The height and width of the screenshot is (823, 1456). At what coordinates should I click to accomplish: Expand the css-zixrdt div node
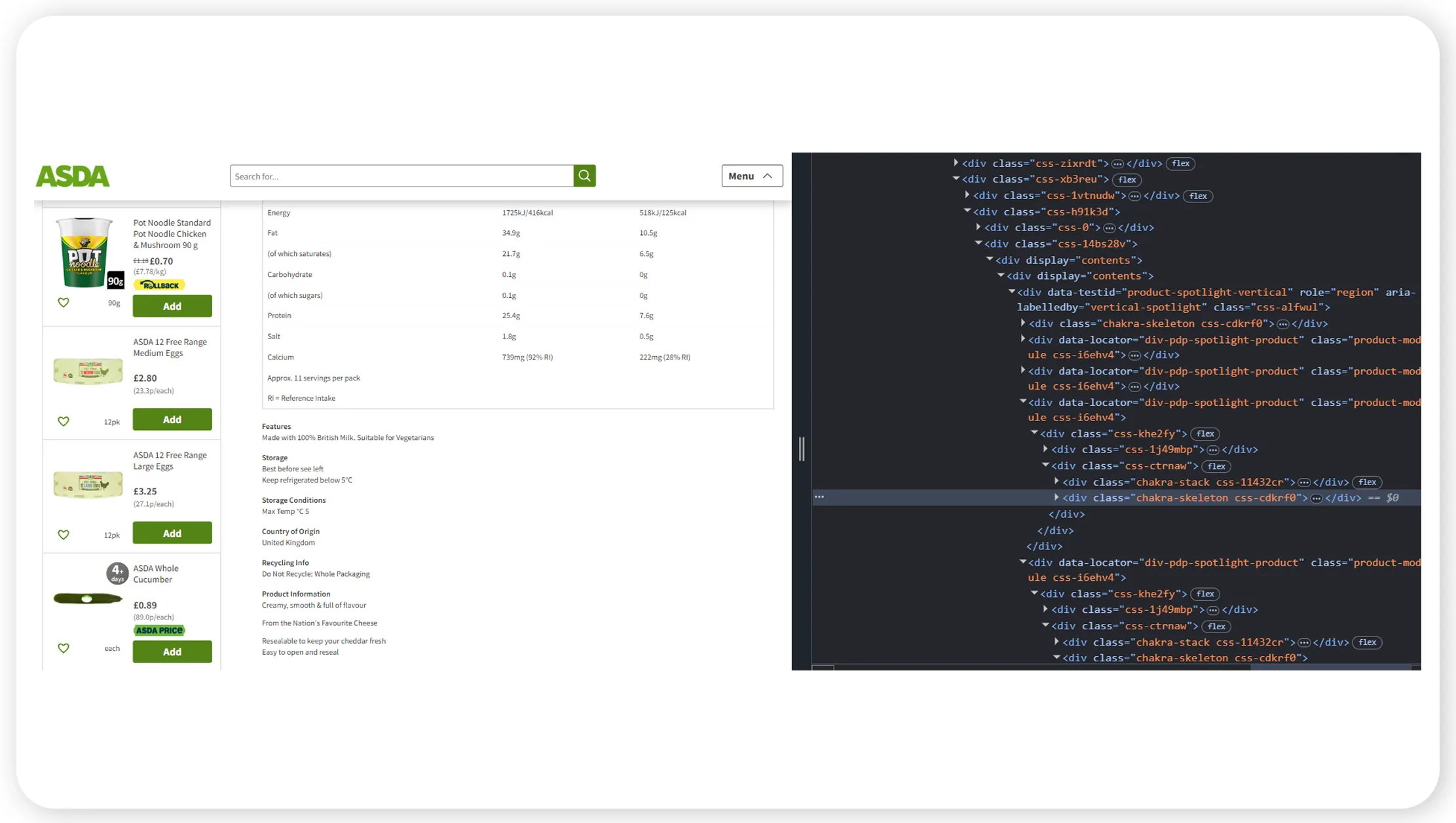coord(956,163)
